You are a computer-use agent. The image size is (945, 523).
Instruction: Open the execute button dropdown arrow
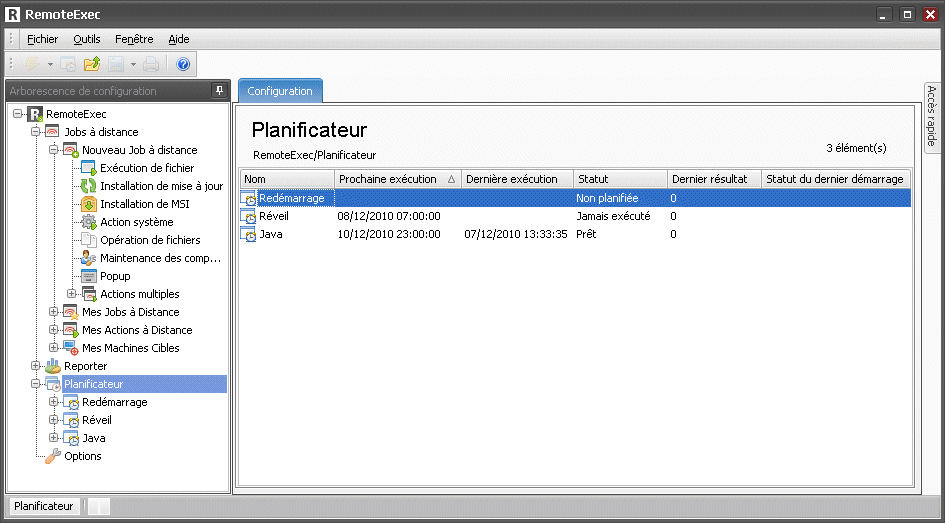tap(51, 64)
